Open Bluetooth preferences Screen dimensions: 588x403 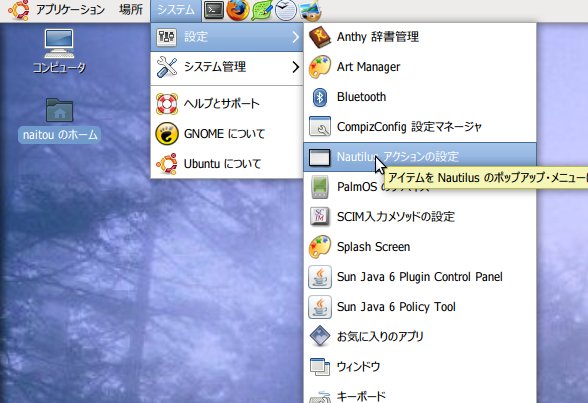[420, 97]
